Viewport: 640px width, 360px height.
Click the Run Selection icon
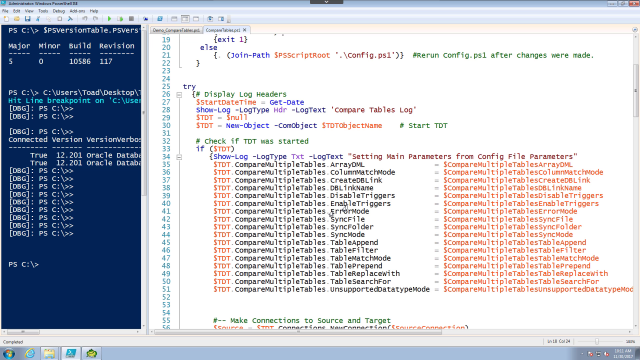[x=120, y=19]
